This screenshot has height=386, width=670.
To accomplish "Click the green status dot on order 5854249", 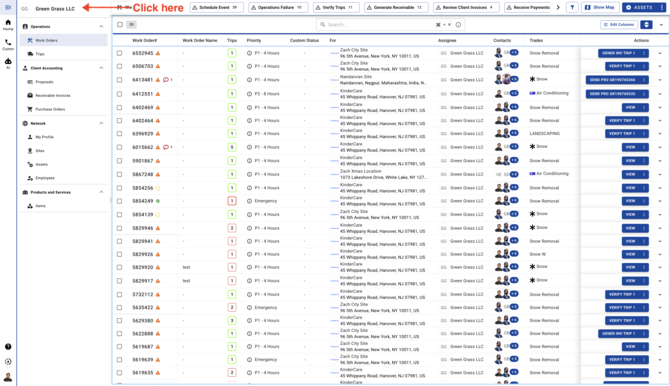I will 158,201.
